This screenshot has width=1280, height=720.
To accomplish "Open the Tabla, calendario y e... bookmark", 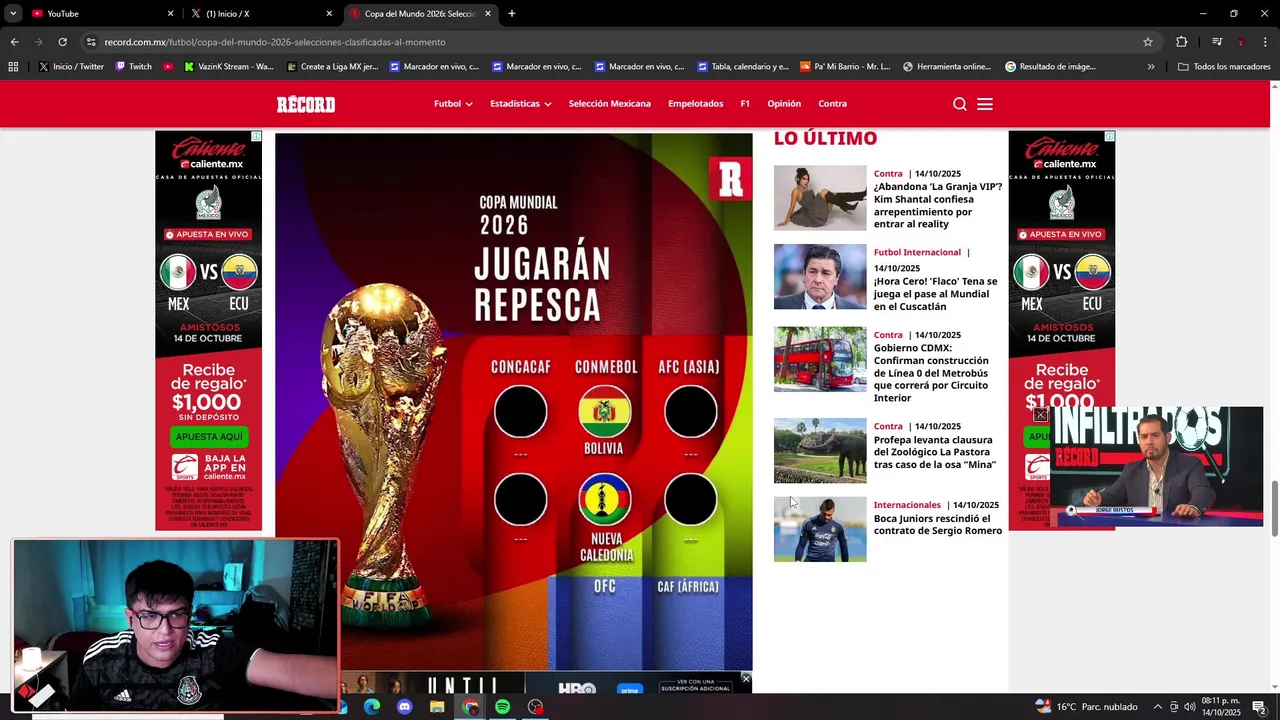I will [743, 67].
